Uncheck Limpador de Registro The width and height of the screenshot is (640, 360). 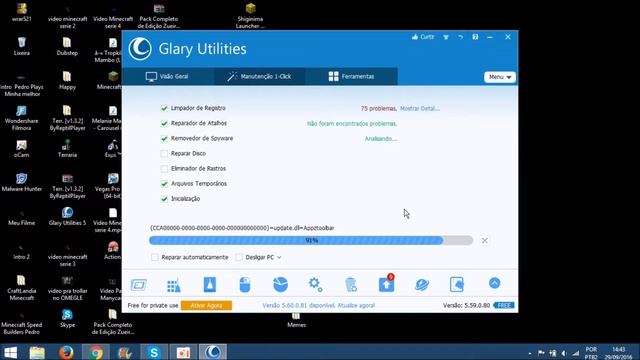click(164, 108)
